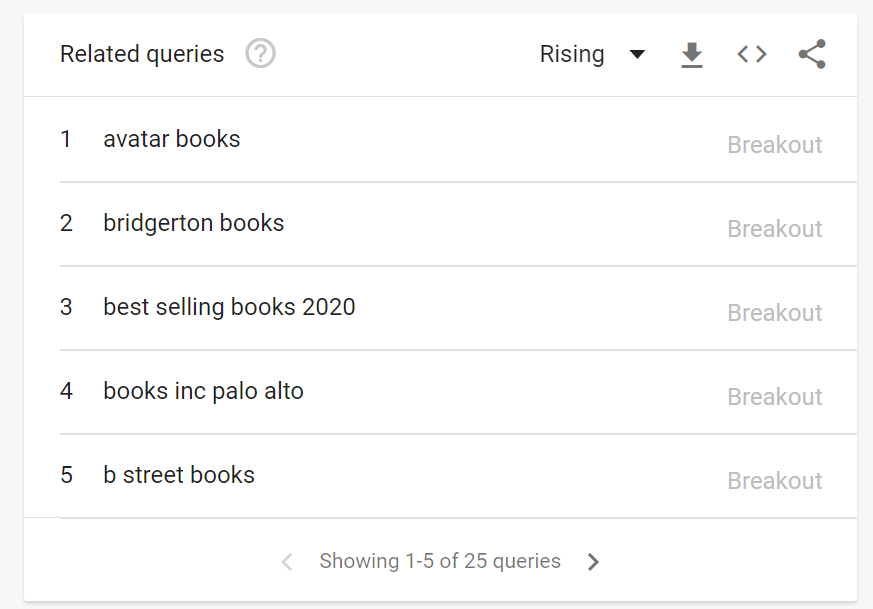Select best selling books 2020 query
The image size is (873, 609).
pyautogui.click(x=229, y=307)
